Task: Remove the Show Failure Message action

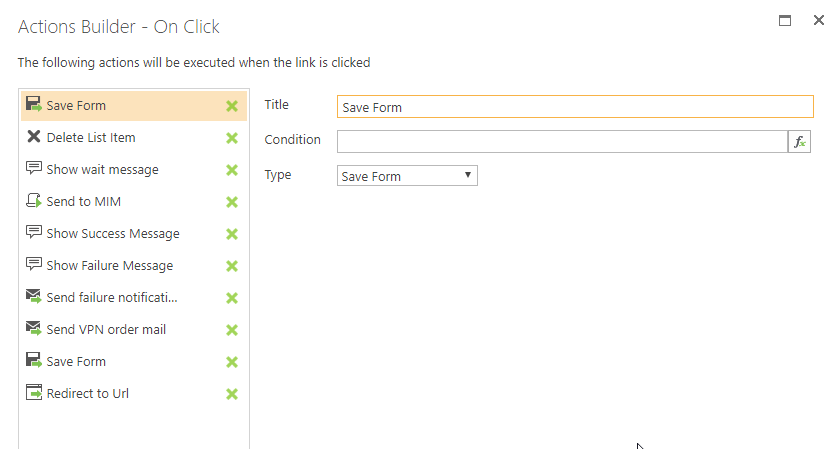Action: coord(232,266)
